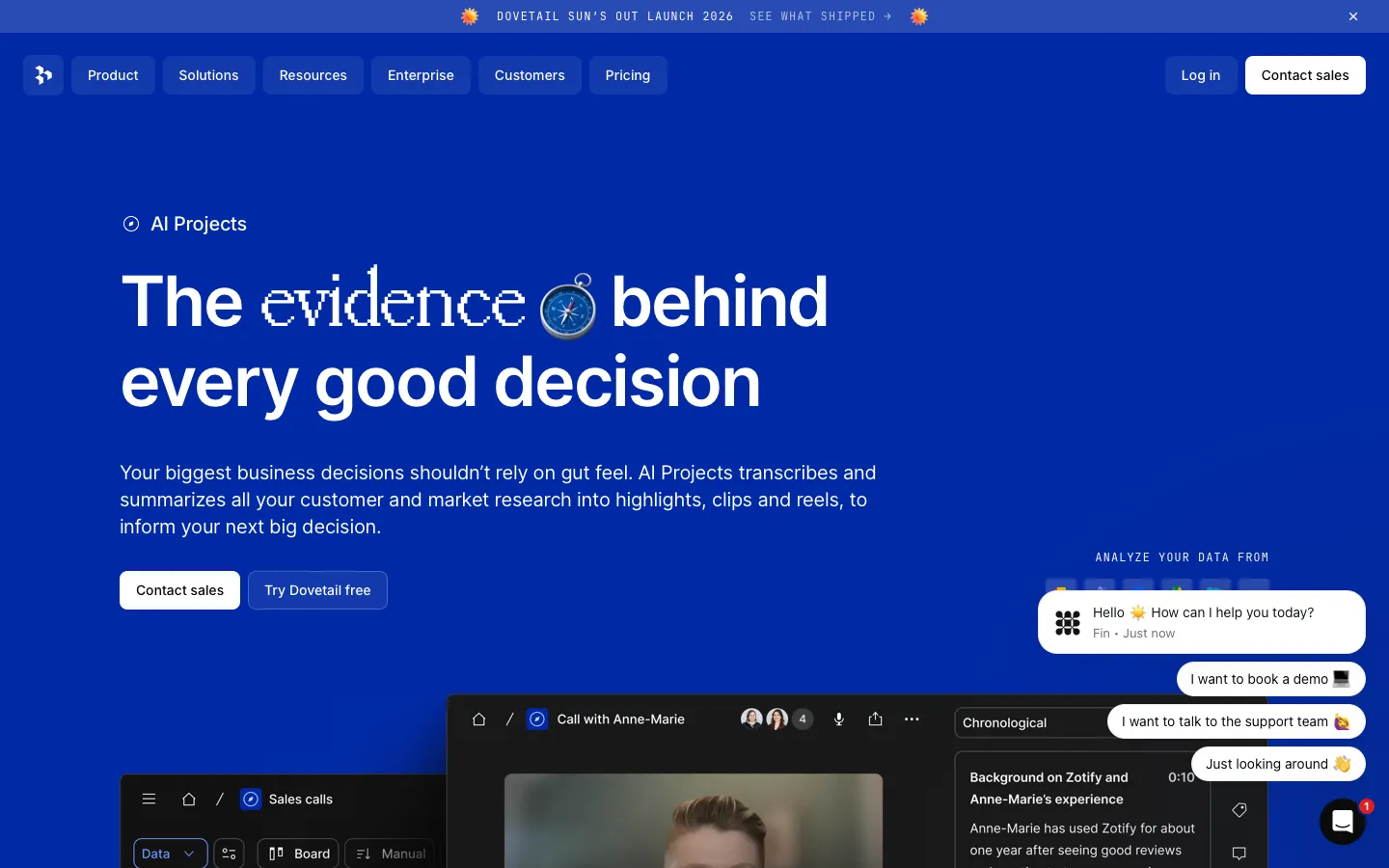Open the Fin greeting message bubble
Image resolution: width=1389 pixels, height=868 pixels.
(1202, 622)
